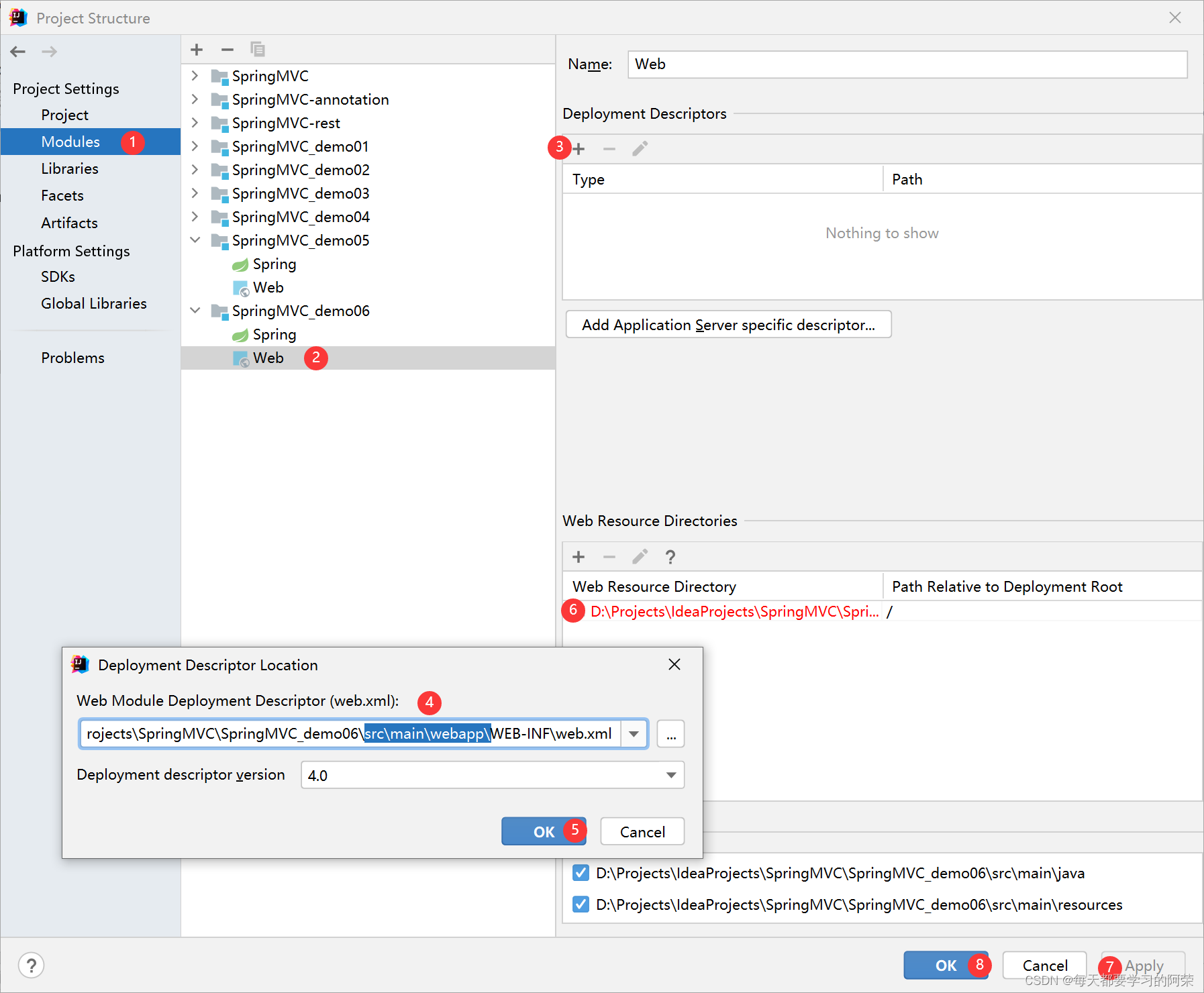Open web resource directories help question mark

[x=670, y=557]
